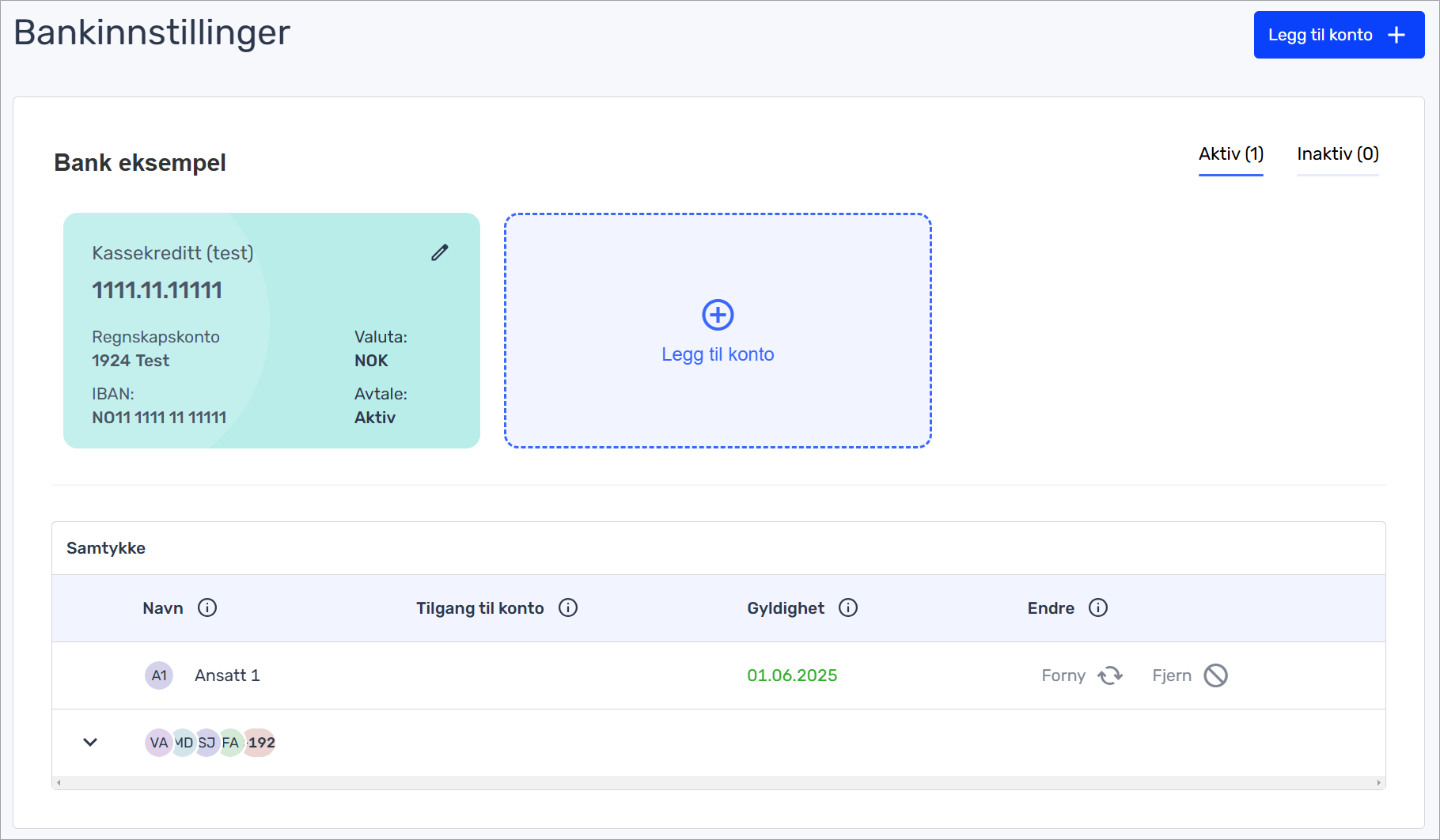Open info icon next to Gyldighet
This screenshot has width=1440, height=840.
point(848,607)
